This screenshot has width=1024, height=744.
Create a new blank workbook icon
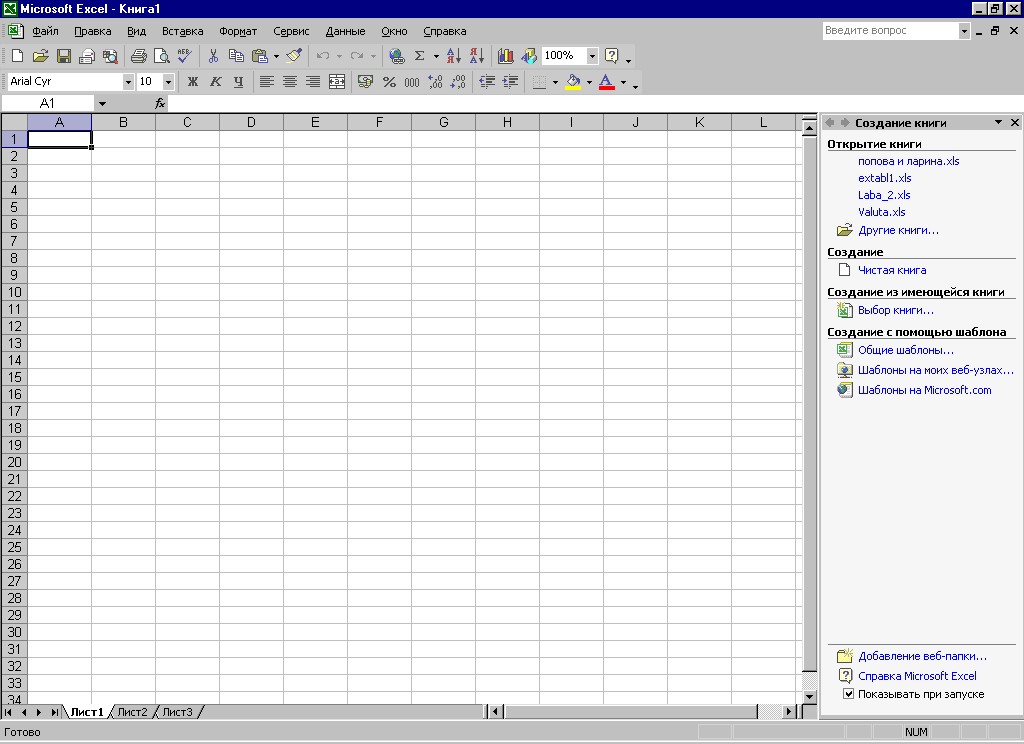click(18, 56)
